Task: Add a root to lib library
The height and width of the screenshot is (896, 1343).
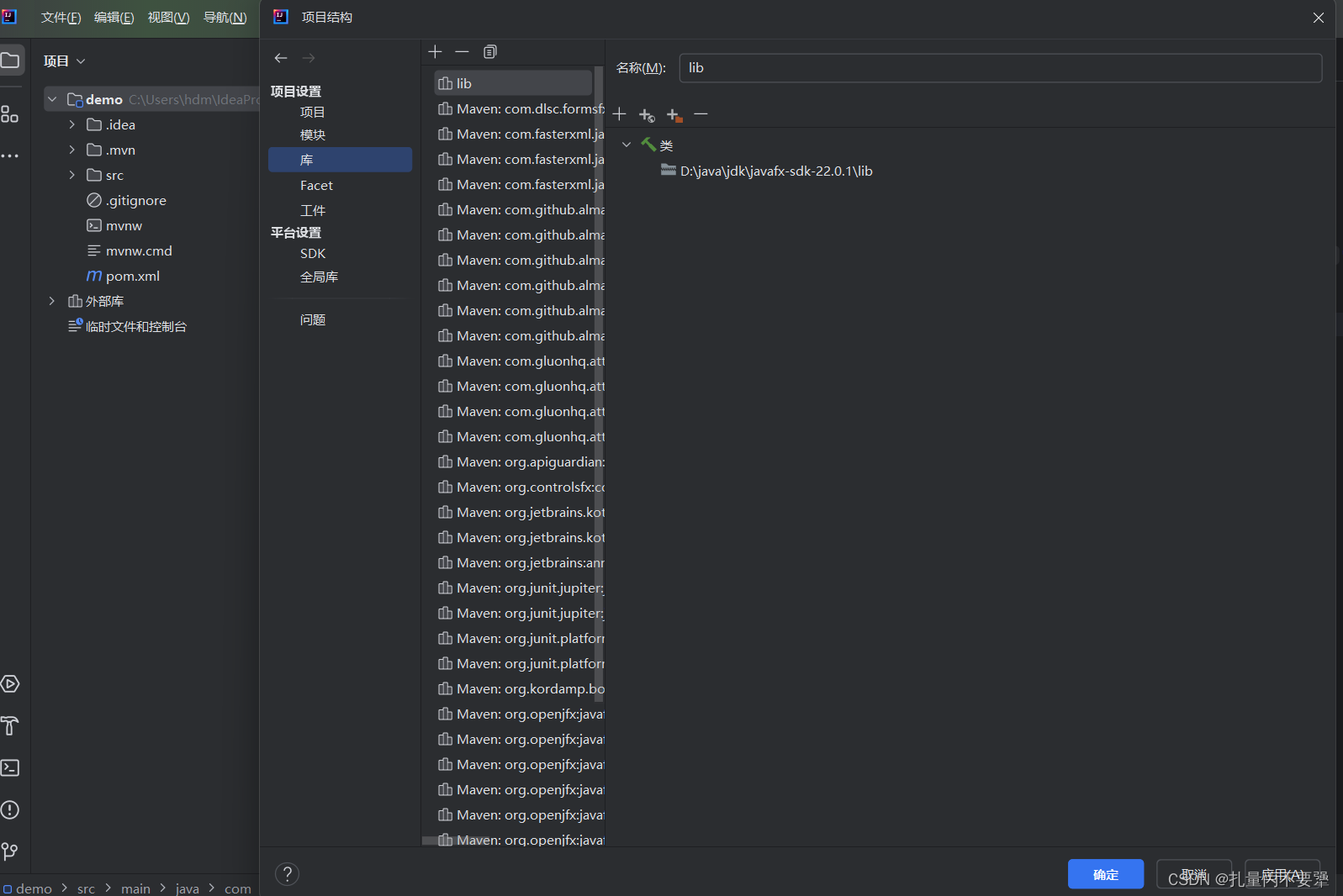Action: pos(620,114)
